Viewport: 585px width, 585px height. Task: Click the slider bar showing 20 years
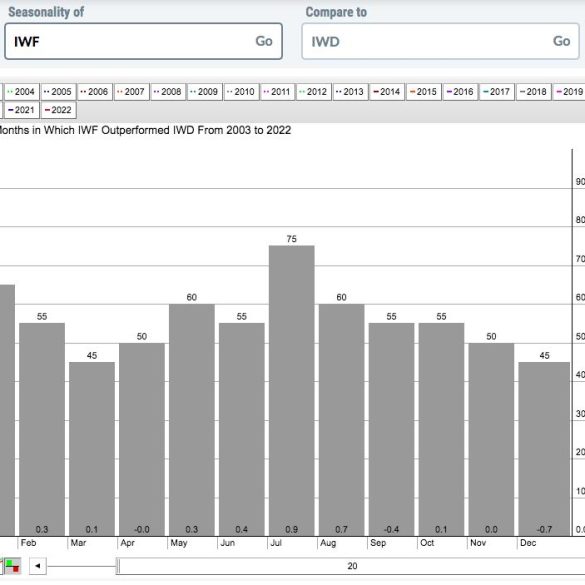pyautogui.click(x=352, y=566)
